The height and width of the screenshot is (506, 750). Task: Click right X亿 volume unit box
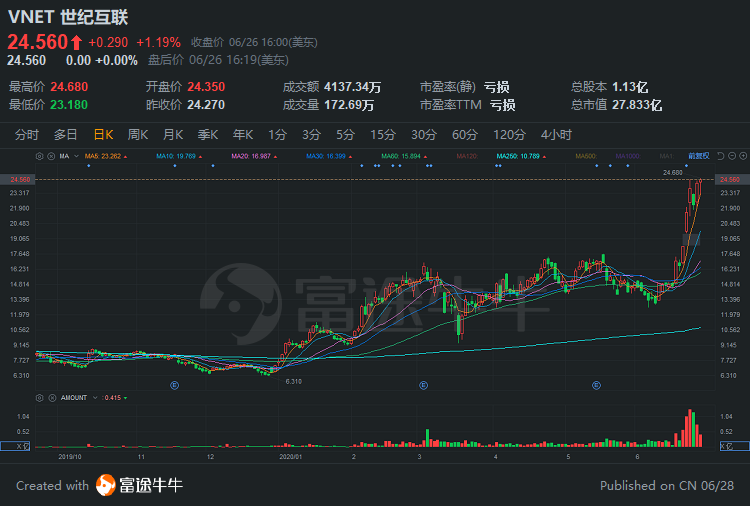pyautogui.click(x=735, y=446)
